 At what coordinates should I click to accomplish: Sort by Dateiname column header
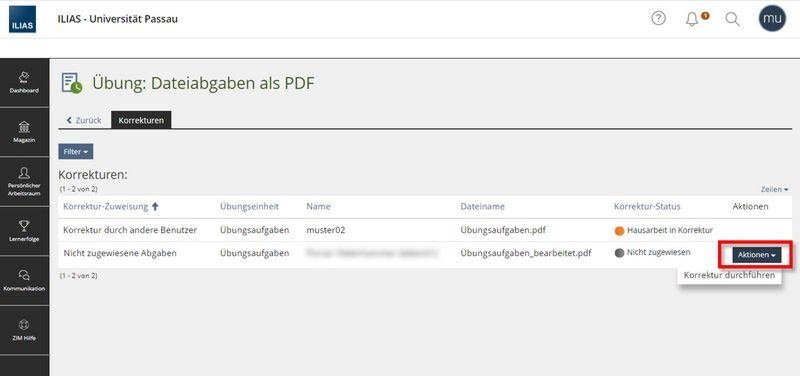483,207
